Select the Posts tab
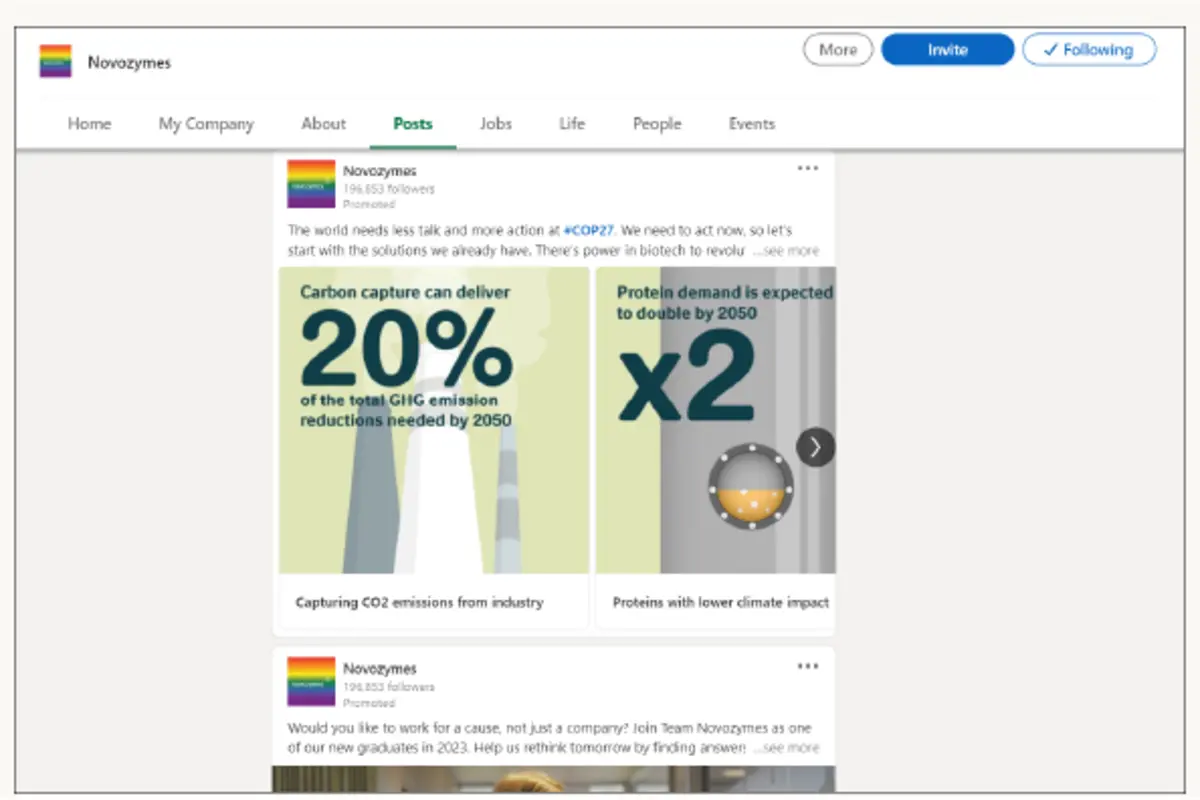The height and width of the screenshot is (800, 1200). (x=413, y=124)
